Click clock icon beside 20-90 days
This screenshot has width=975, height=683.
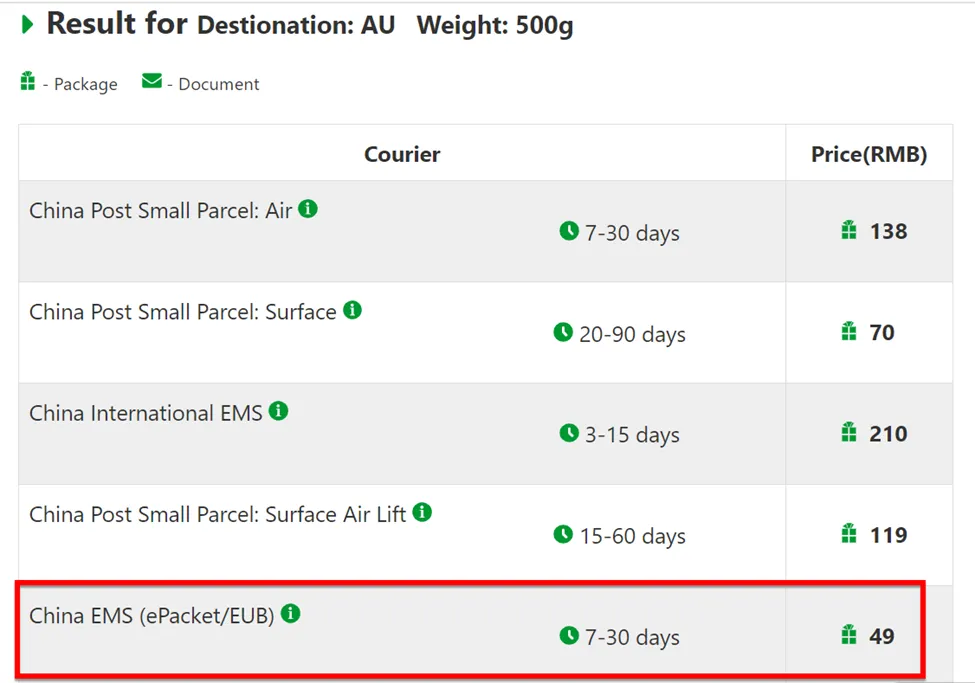563,332
